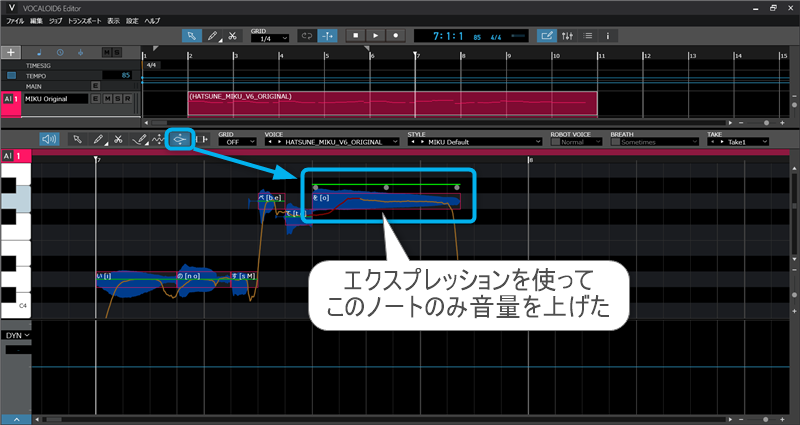The height and width of the screenshot is (425, 800).
Task: Open the musical editor view icon
Action: 547,36
